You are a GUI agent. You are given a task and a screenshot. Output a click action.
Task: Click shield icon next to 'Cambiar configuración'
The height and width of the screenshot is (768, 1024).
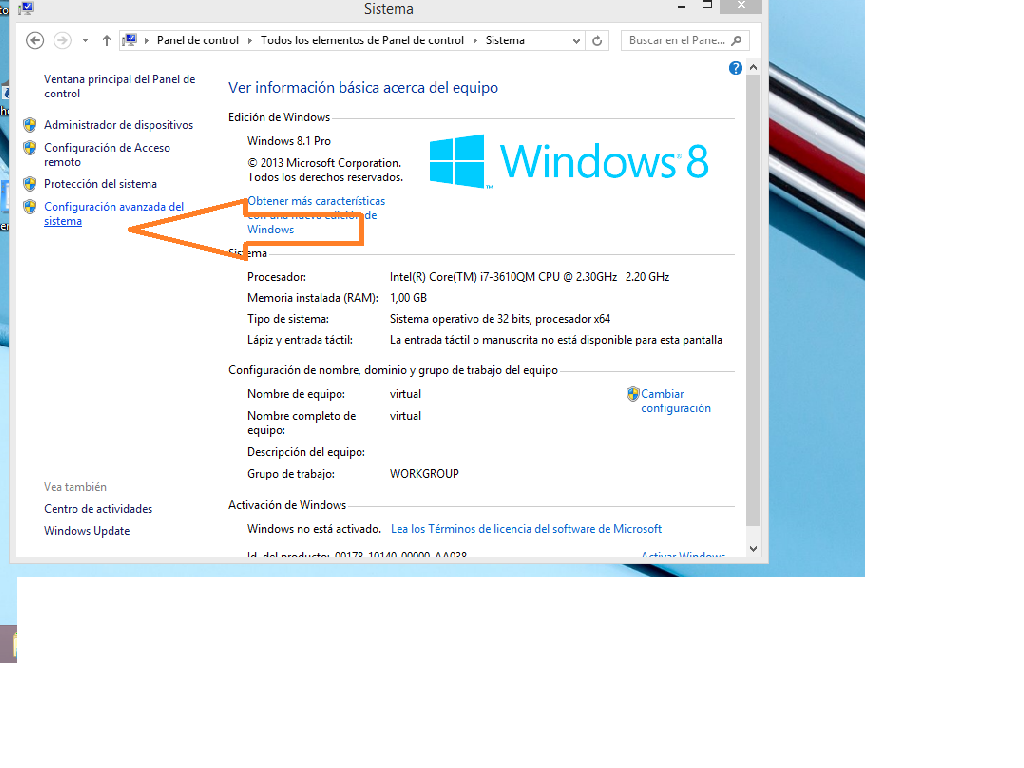tap(633, 394)
